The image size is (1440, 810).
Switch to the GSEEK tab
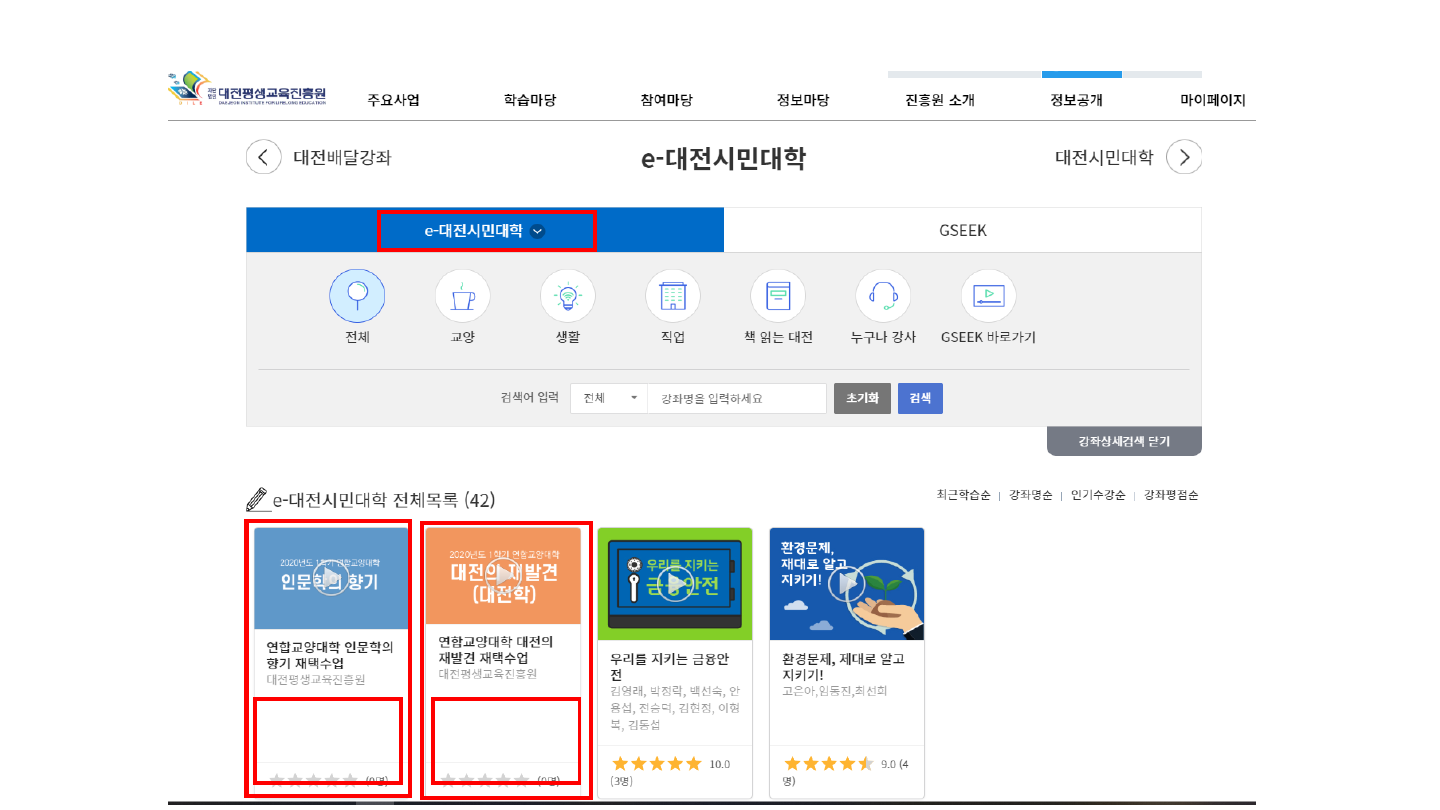coord(962,231)
